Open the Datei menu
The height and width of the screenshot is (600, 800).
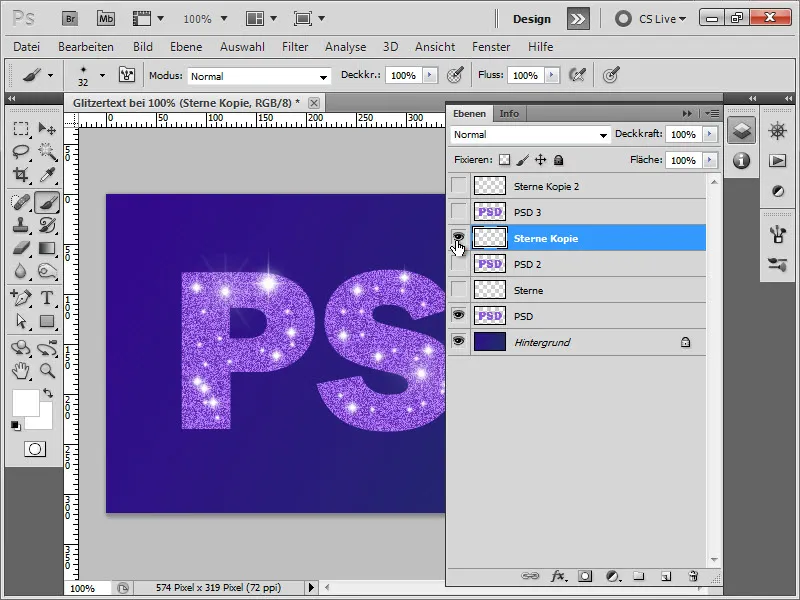(x=27, y=46)
